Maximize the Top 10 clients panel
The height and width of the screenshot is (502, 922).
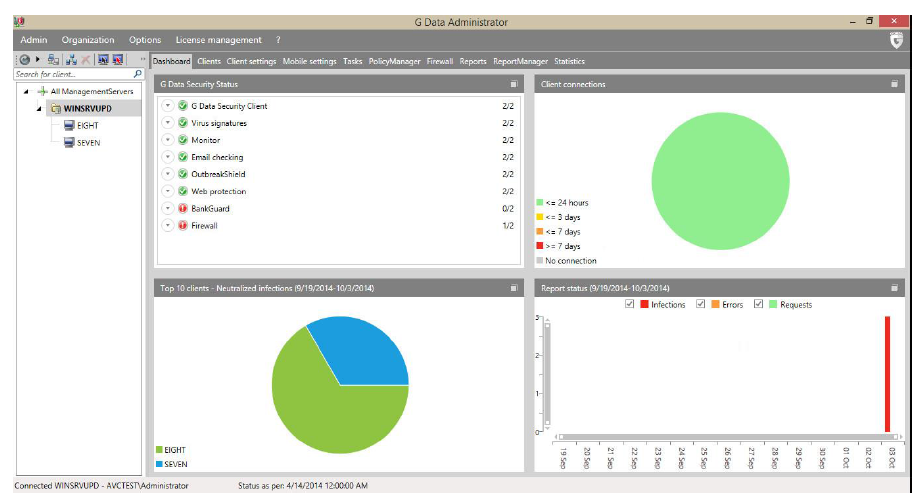[514, 288]
